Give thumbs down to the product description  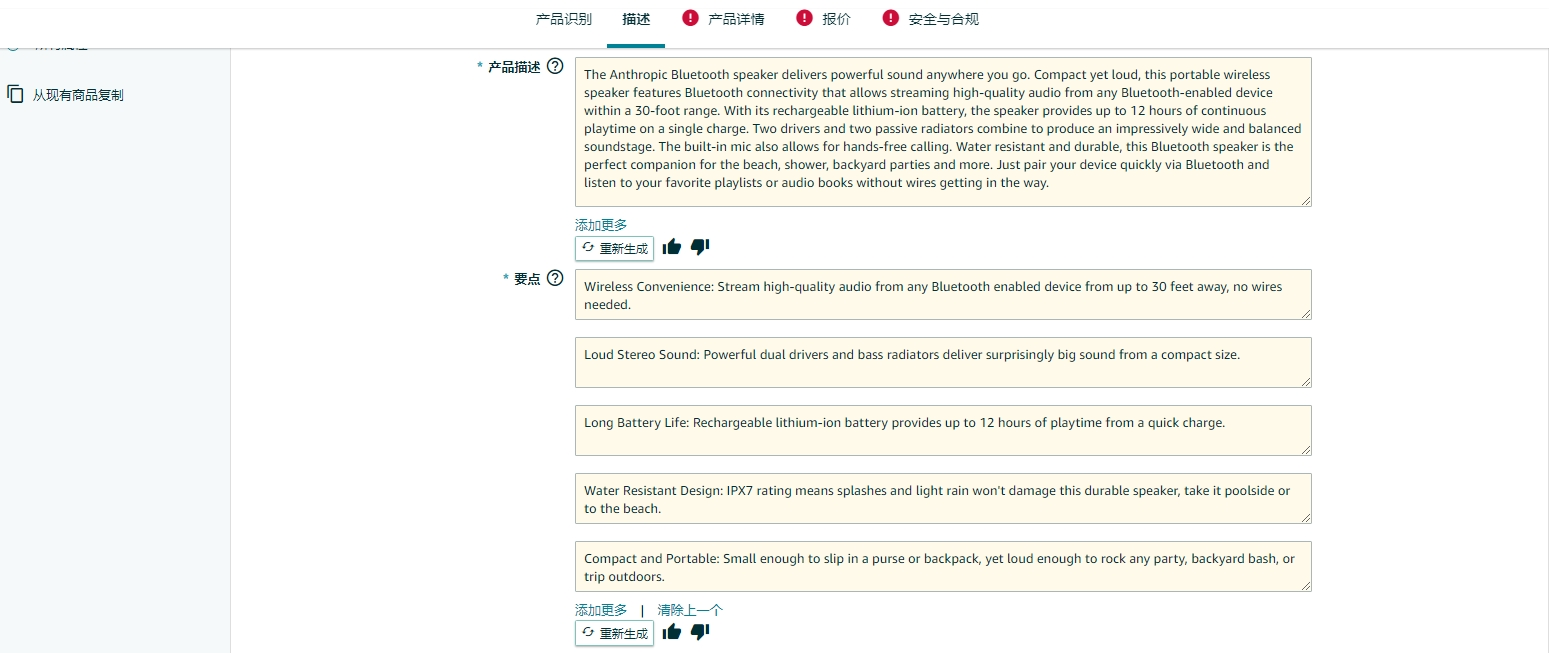coord(700,247)
